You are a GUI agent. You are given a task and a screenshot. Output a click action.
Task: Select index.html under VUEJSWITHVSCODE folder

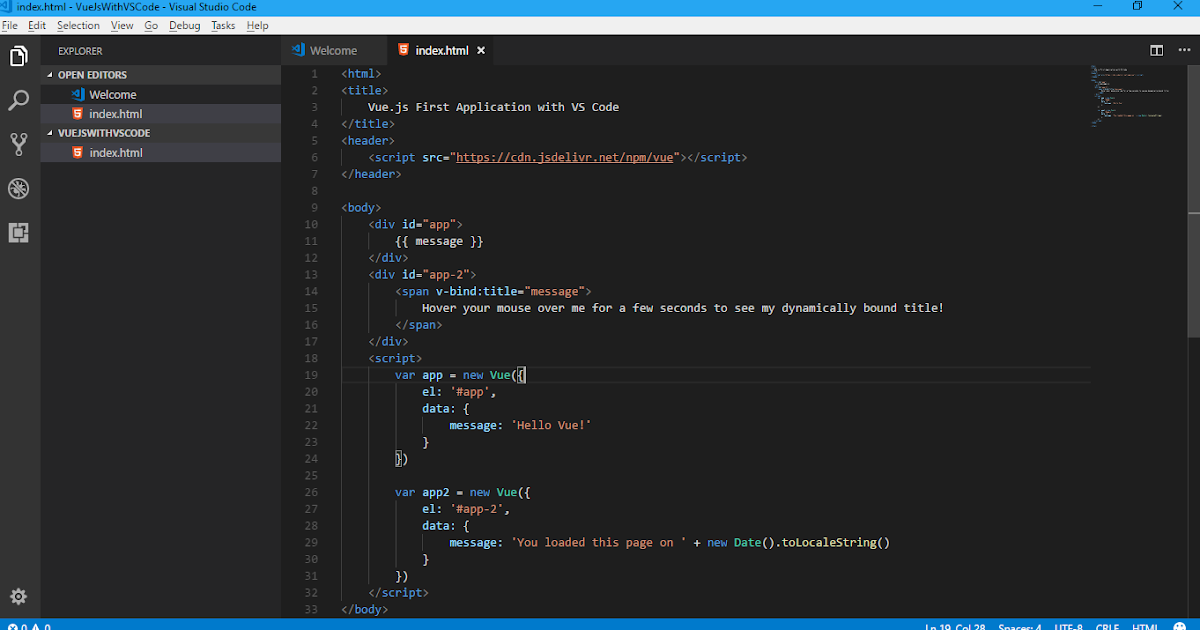pos(115,153)
